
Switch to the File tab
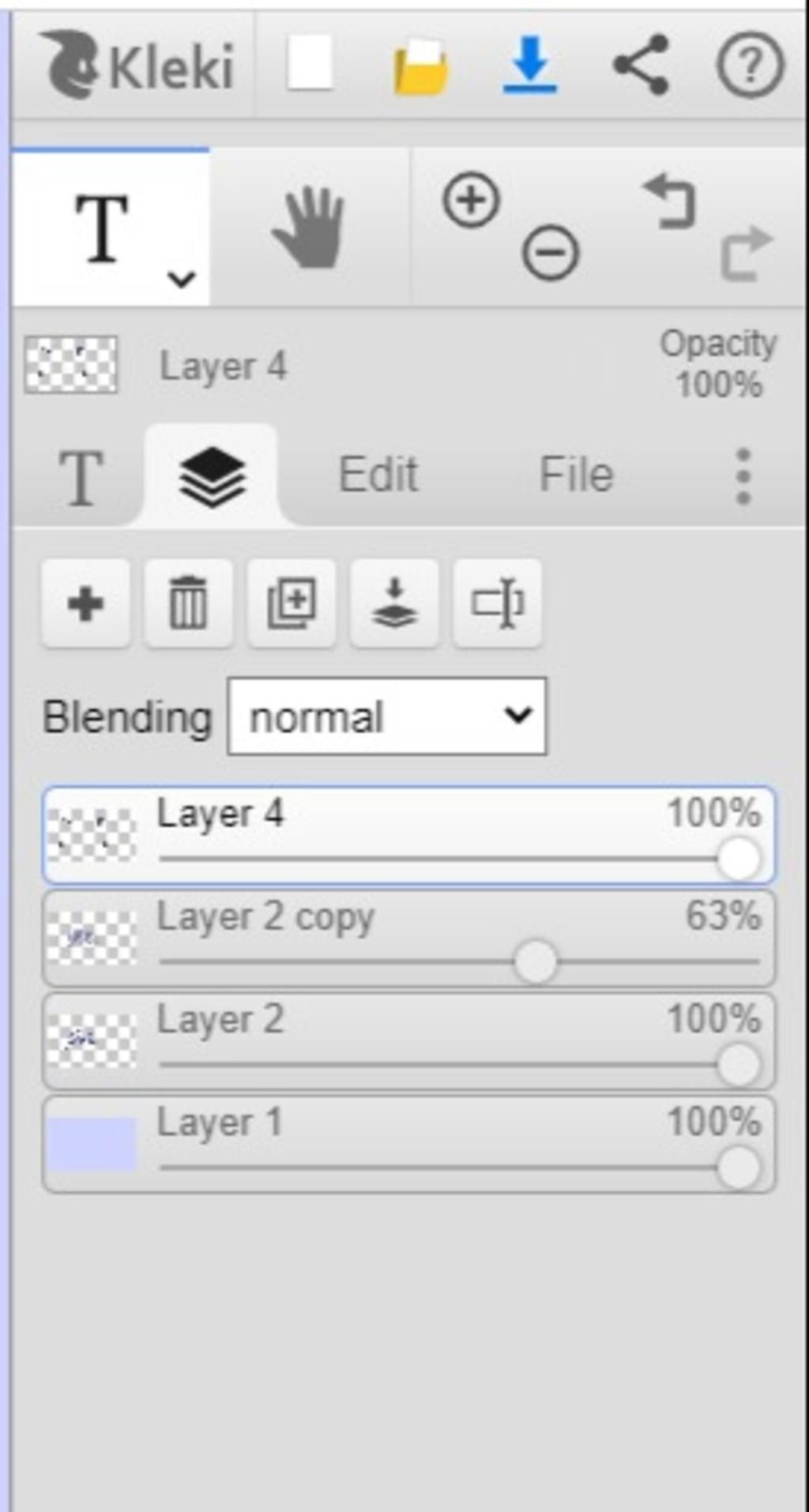pos(576,475)
